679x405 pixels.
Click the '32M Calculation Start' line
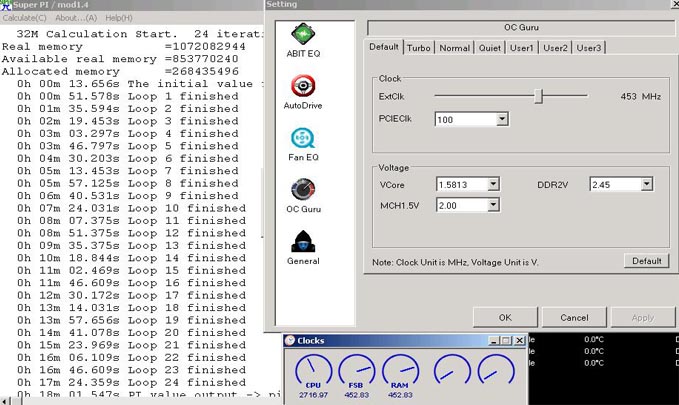pyautogui.click(x=139, y=34)
